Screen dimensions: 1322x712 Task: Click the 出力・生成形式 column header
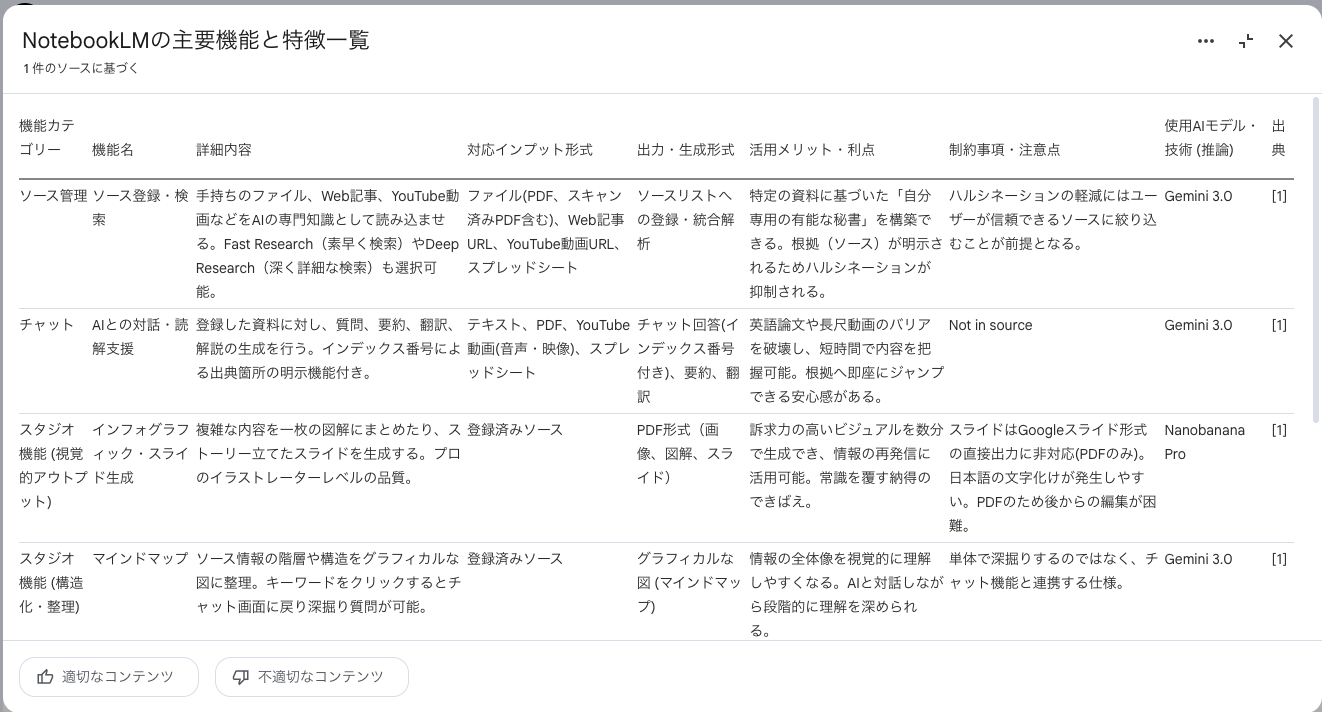686,150
